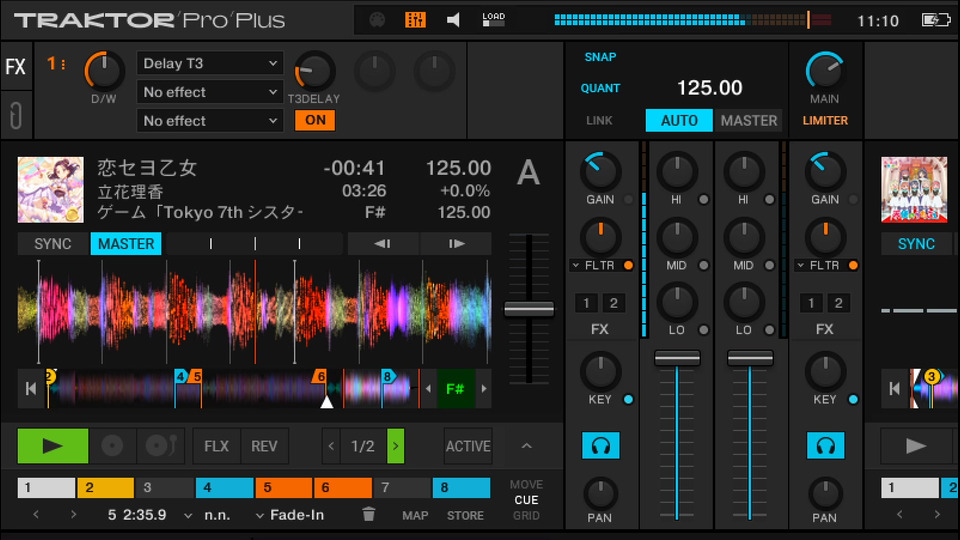Toggle the mixer layout icon in header
Viewport: 960px width, 540px height.
(x=415, y=20)
